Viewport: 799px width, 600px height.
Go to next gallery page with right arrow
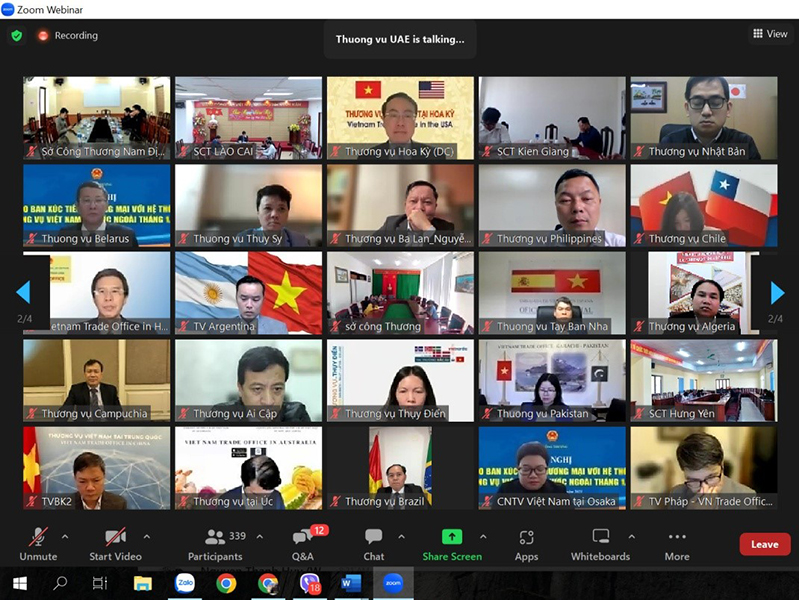(777, 292)
